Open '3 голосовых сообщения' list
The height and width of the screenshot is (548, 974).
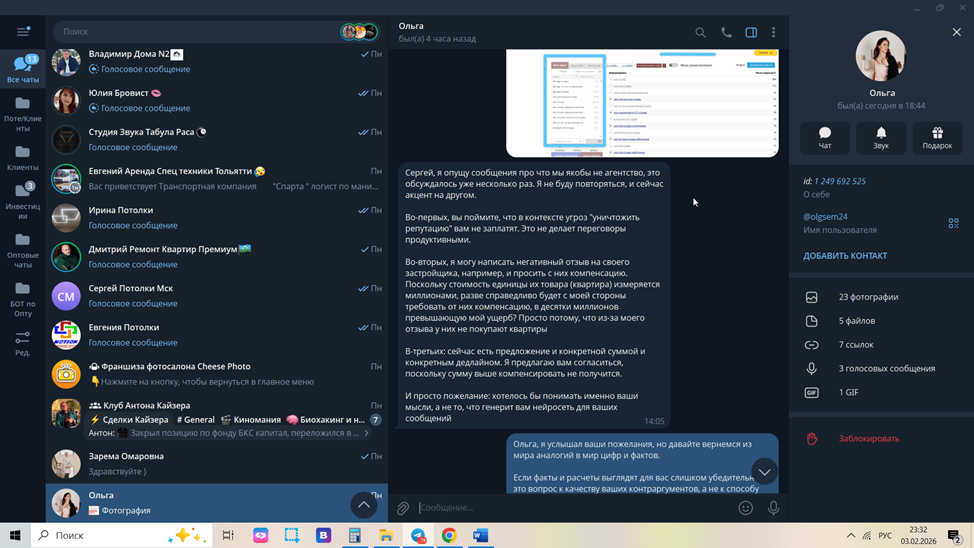tap(881, 368)
